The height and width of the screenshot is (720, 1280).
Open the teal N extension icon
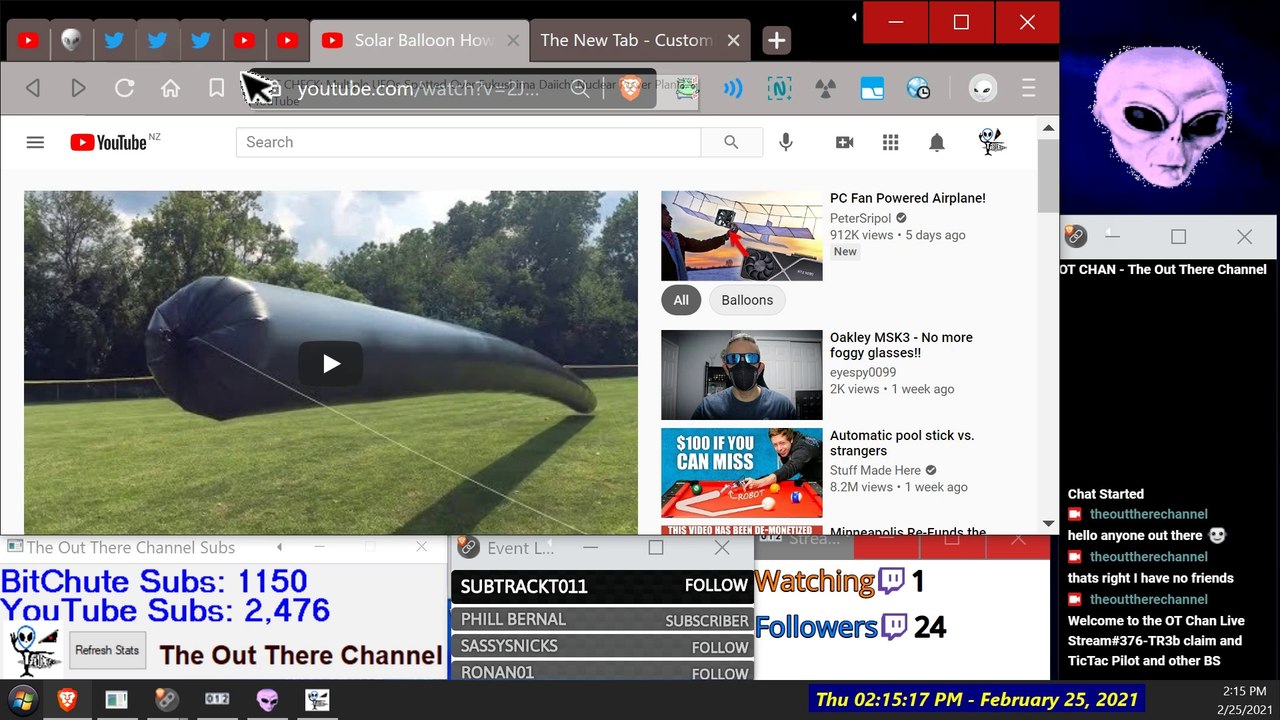click(779, 89)
